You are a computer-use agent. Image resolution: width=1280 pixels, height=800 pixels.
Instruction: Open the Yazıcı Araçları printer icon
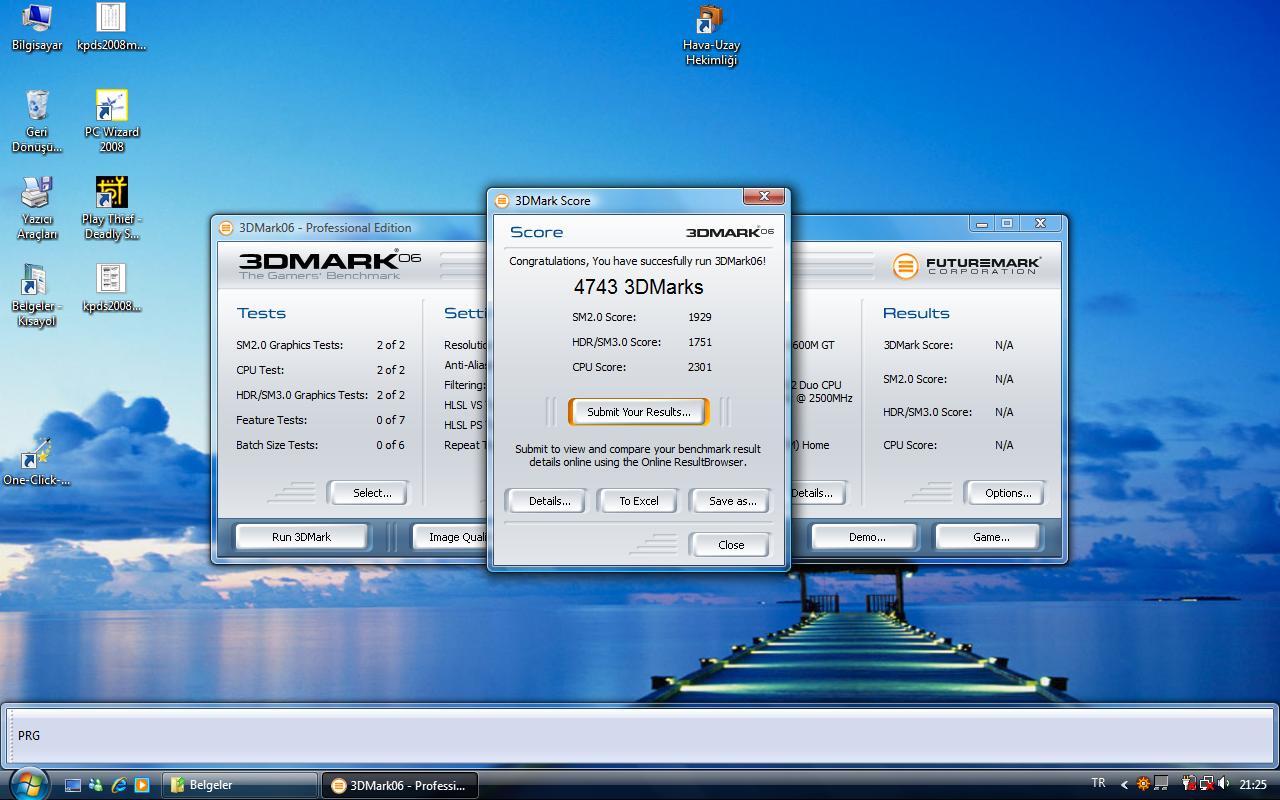pos(37,208)
